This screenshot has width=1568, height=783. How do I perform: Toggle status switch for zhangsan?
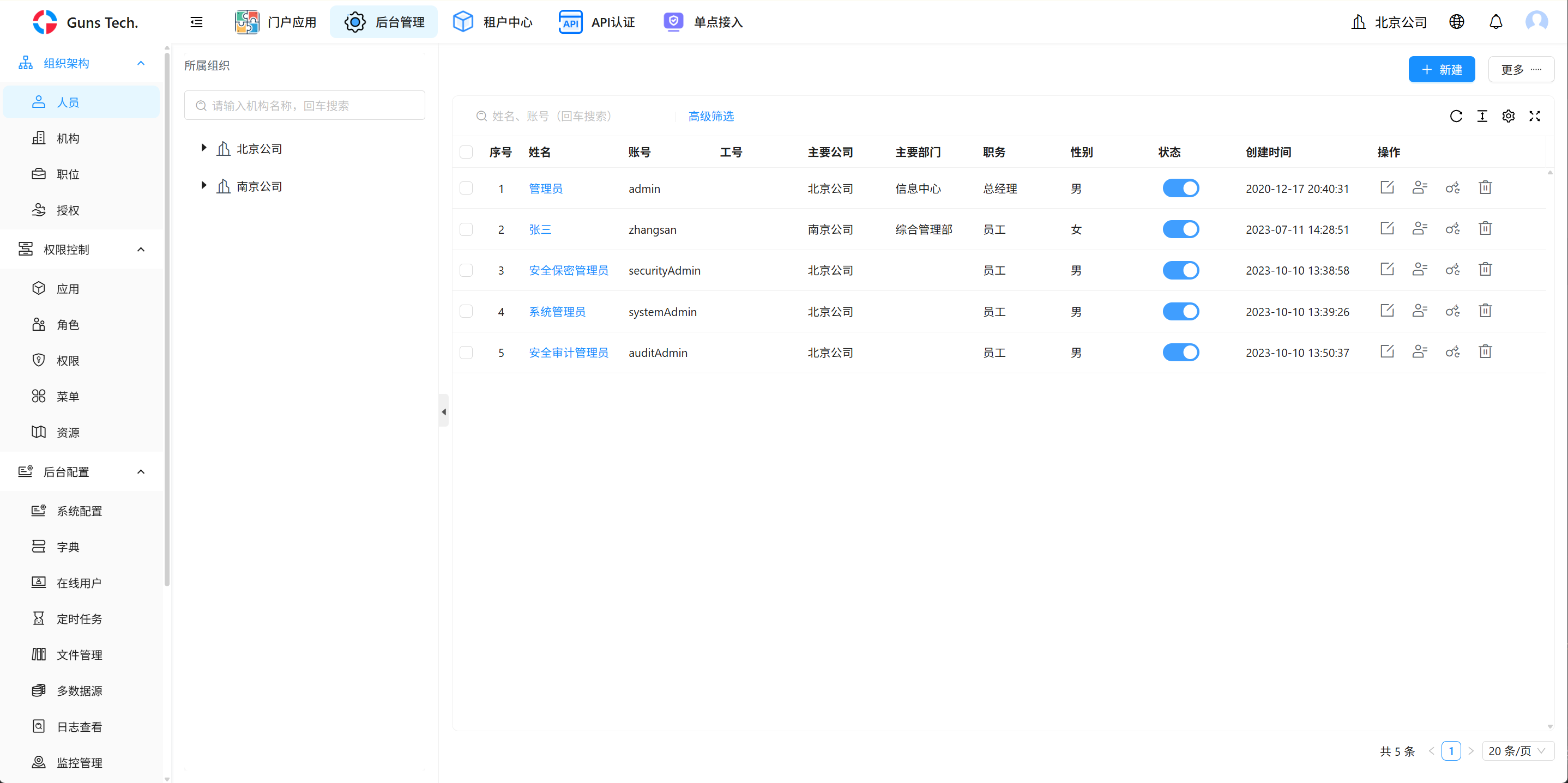coord(1181,229)
